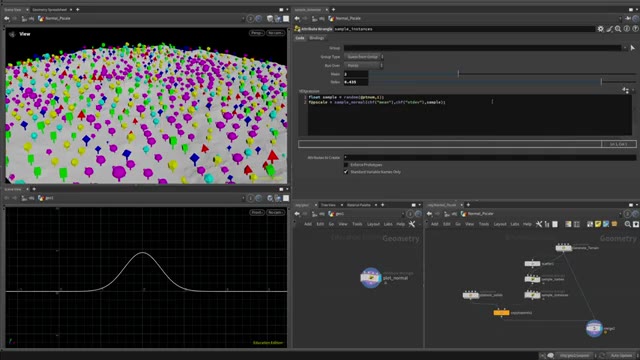Click network box icon in right network toolbar
The width and height of the screenshot is (640, 360).
[614, 224]
